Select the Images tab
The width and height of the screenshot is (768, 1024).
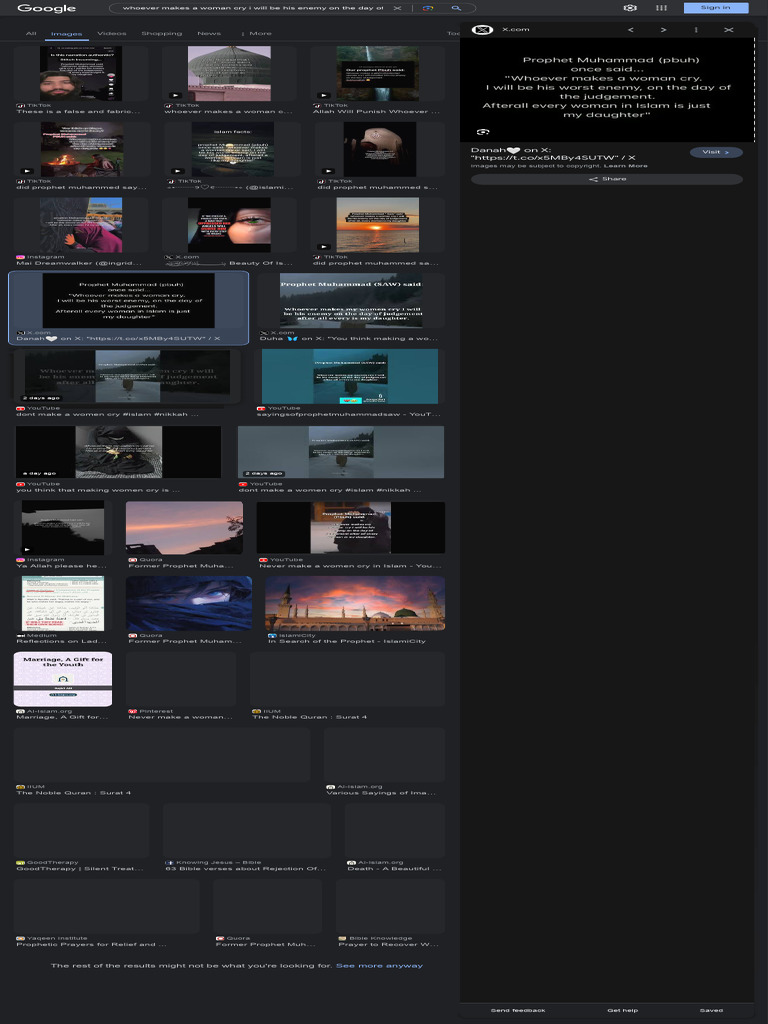(x=67, y=34)
